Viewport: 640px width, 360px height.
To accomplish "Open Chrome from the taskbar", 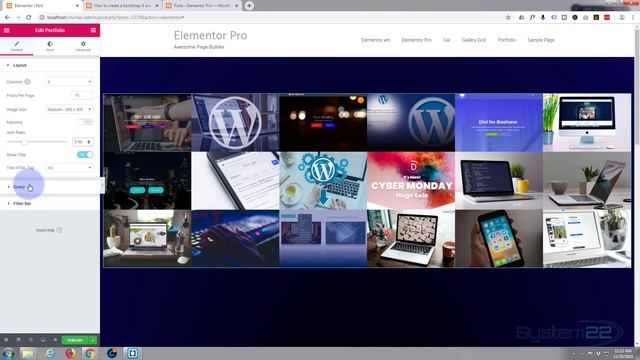I will 90,353.
